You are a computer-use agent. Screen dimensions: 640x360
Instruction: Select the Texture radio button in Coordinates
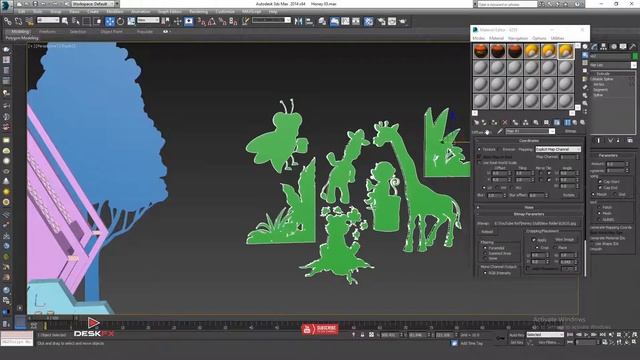click(479, 149)
